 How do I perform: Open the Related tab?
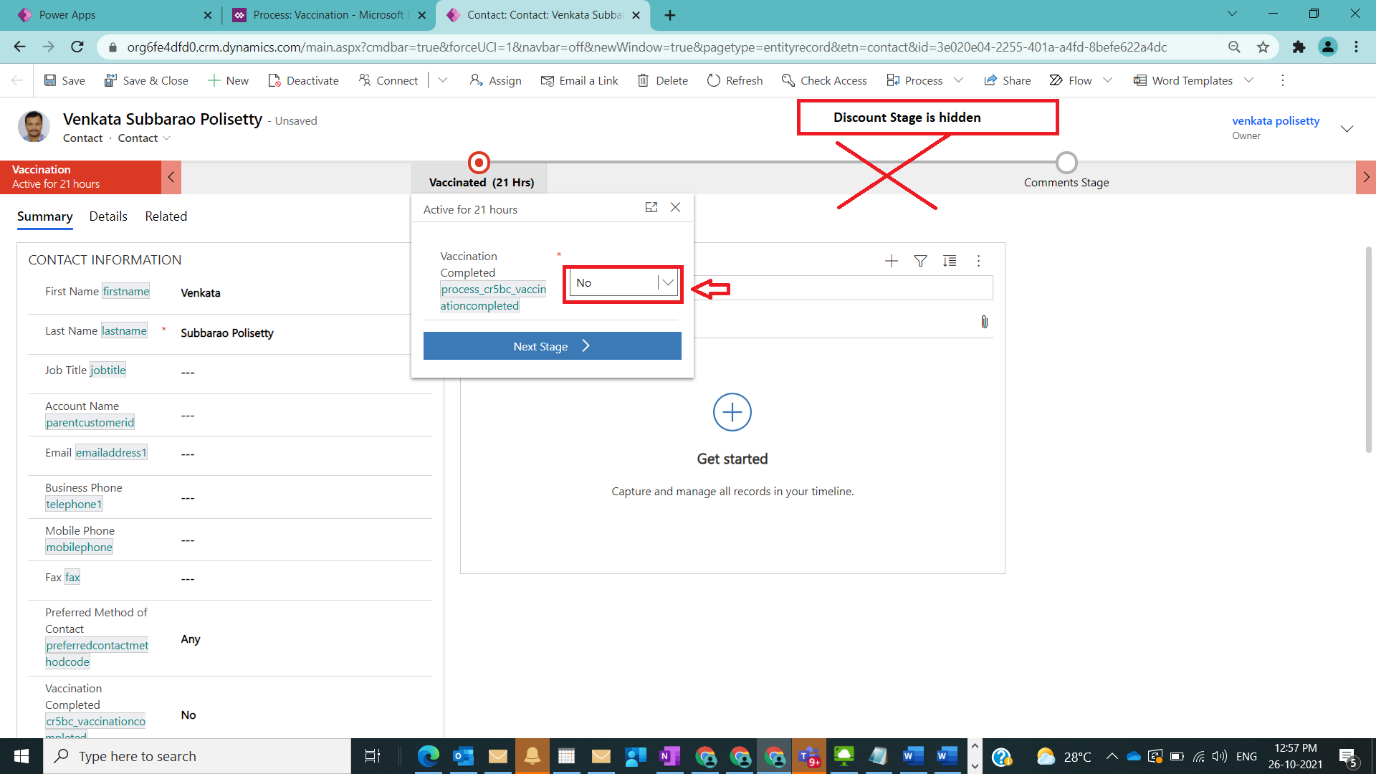click(165, 216)
